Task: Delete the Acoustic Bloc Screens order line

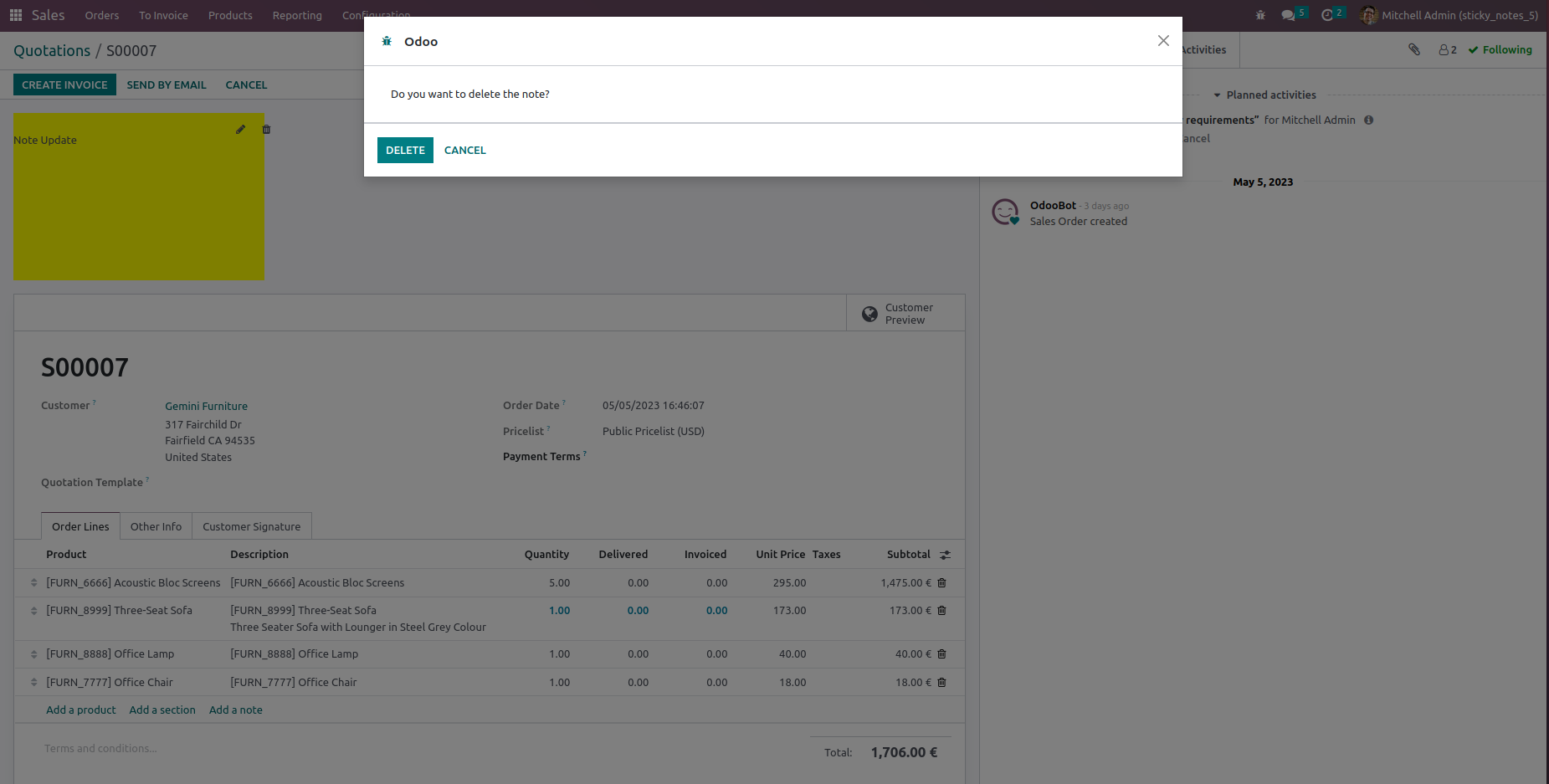Action: coord(941,583)
